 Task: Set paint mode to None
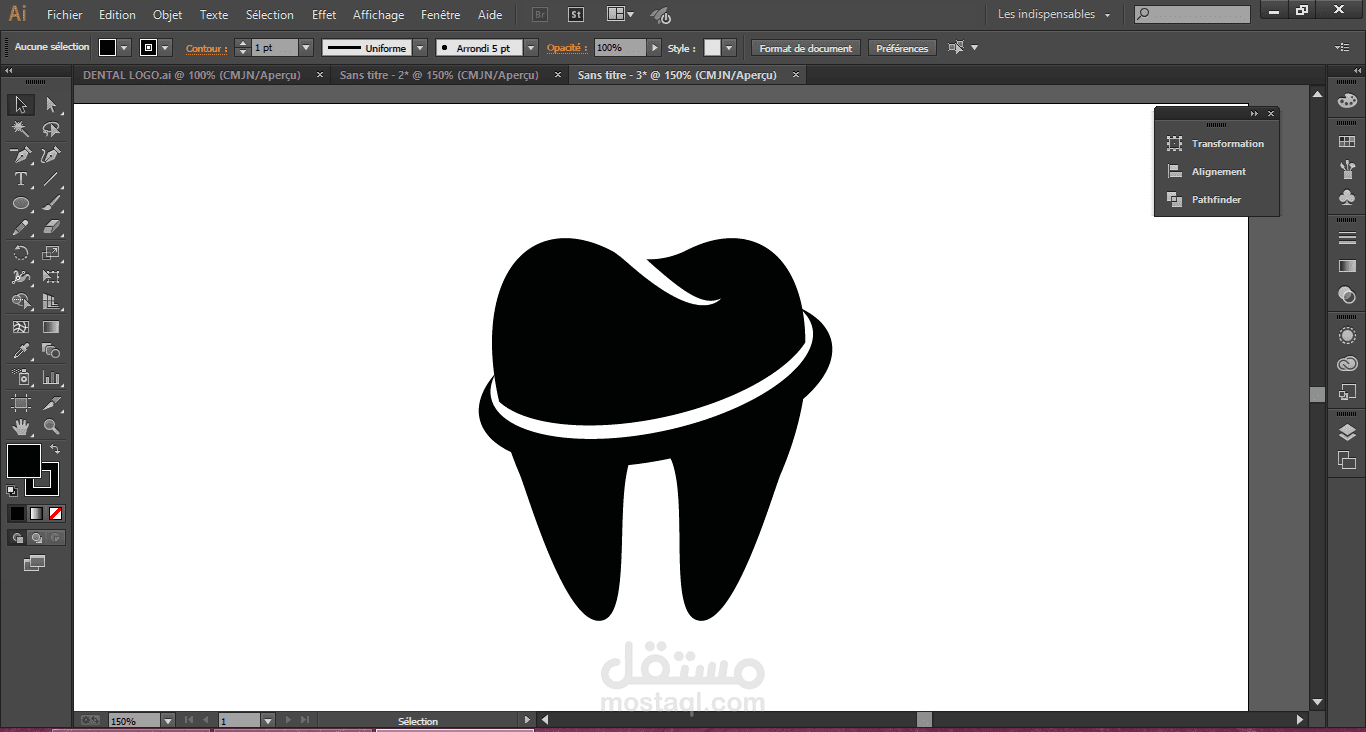pos(56,513)
